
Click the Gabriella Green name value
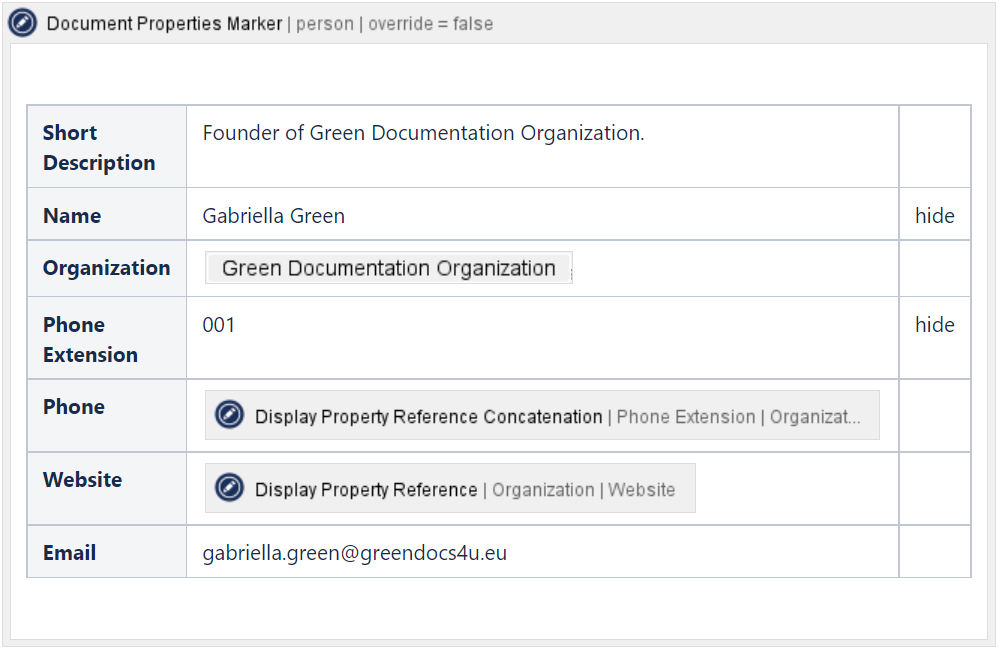(x=273, y=216)
